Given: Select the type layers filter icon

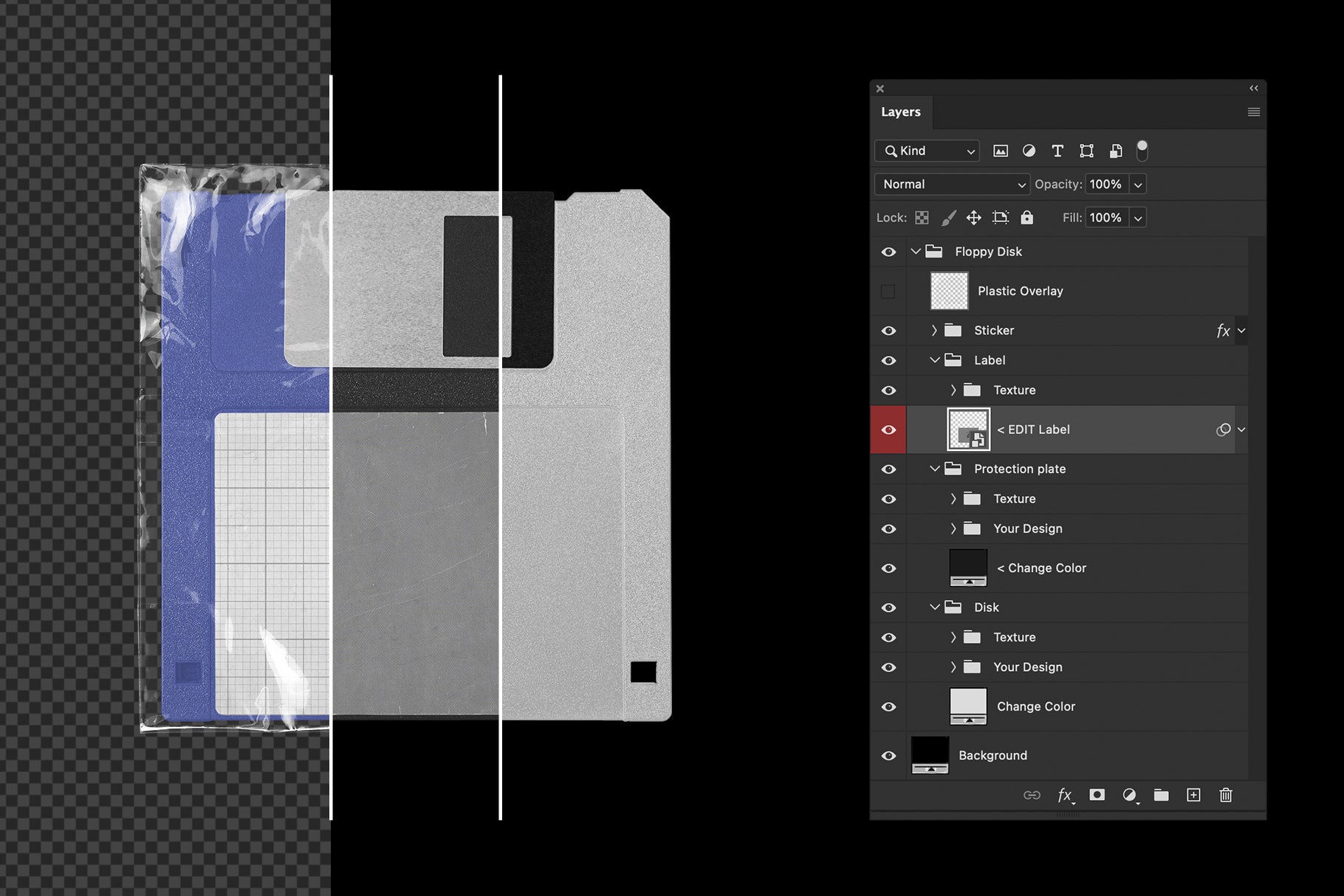Looking at the screenshot, I should pyautogui.click(x=1057, y=151).
